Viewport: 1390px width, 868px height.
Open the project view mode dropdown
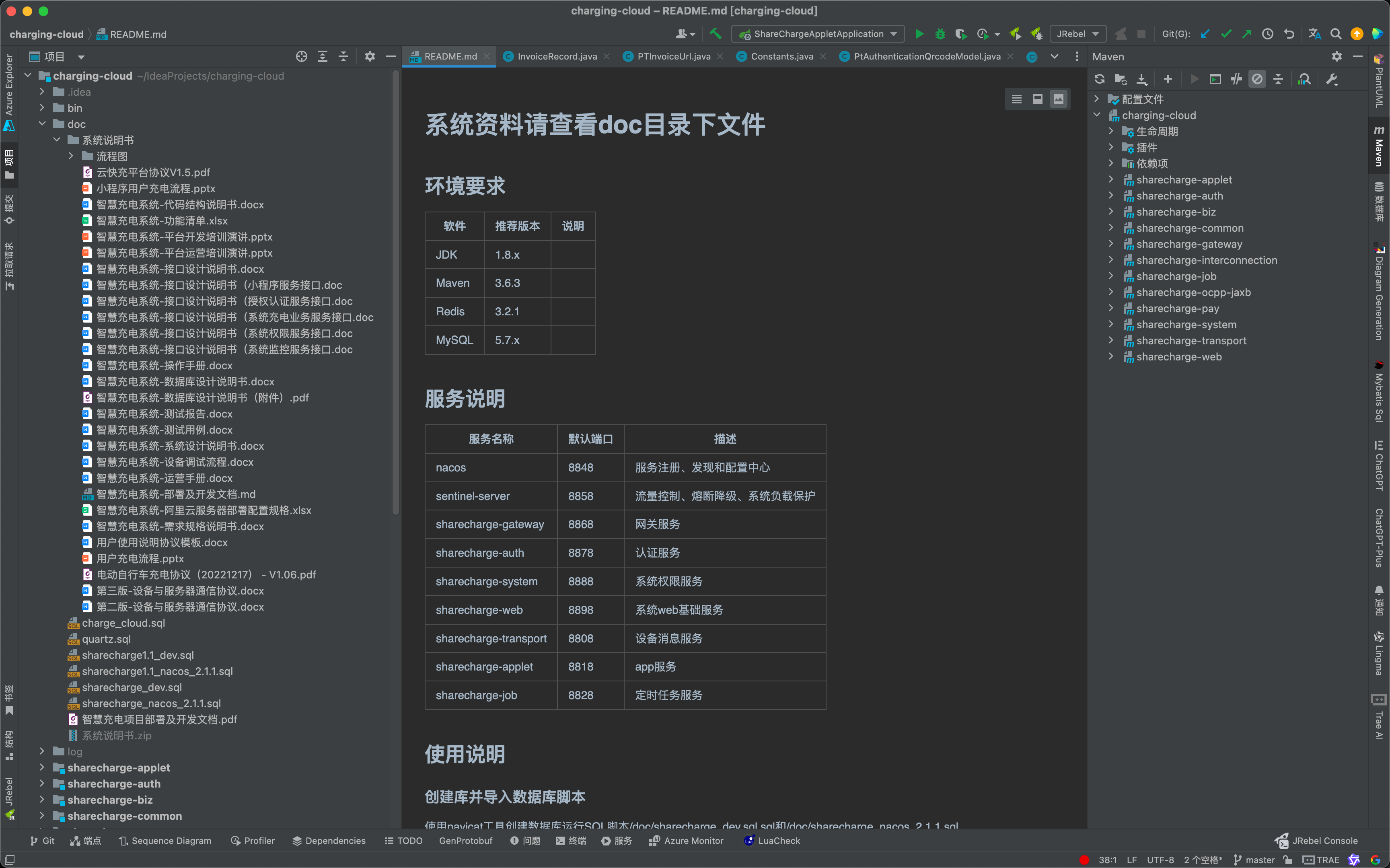pos(81,57)
